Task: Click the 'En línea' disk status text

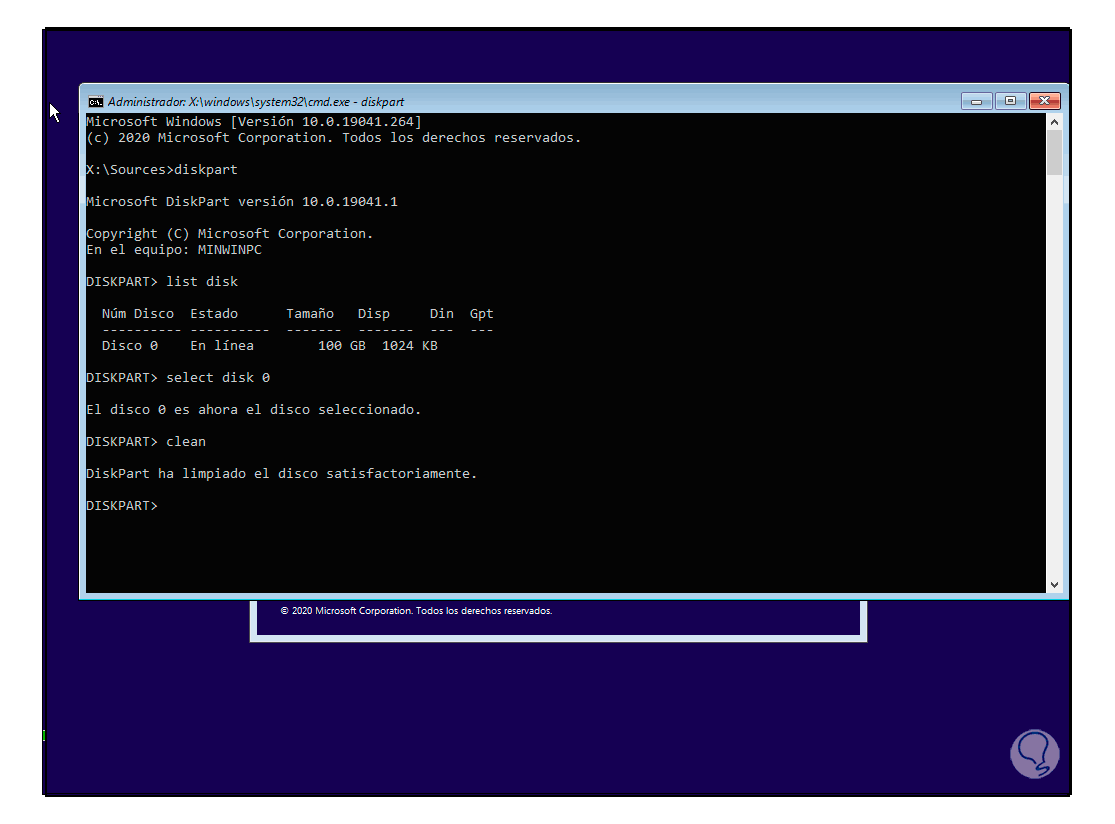Action: pos(222,345)
